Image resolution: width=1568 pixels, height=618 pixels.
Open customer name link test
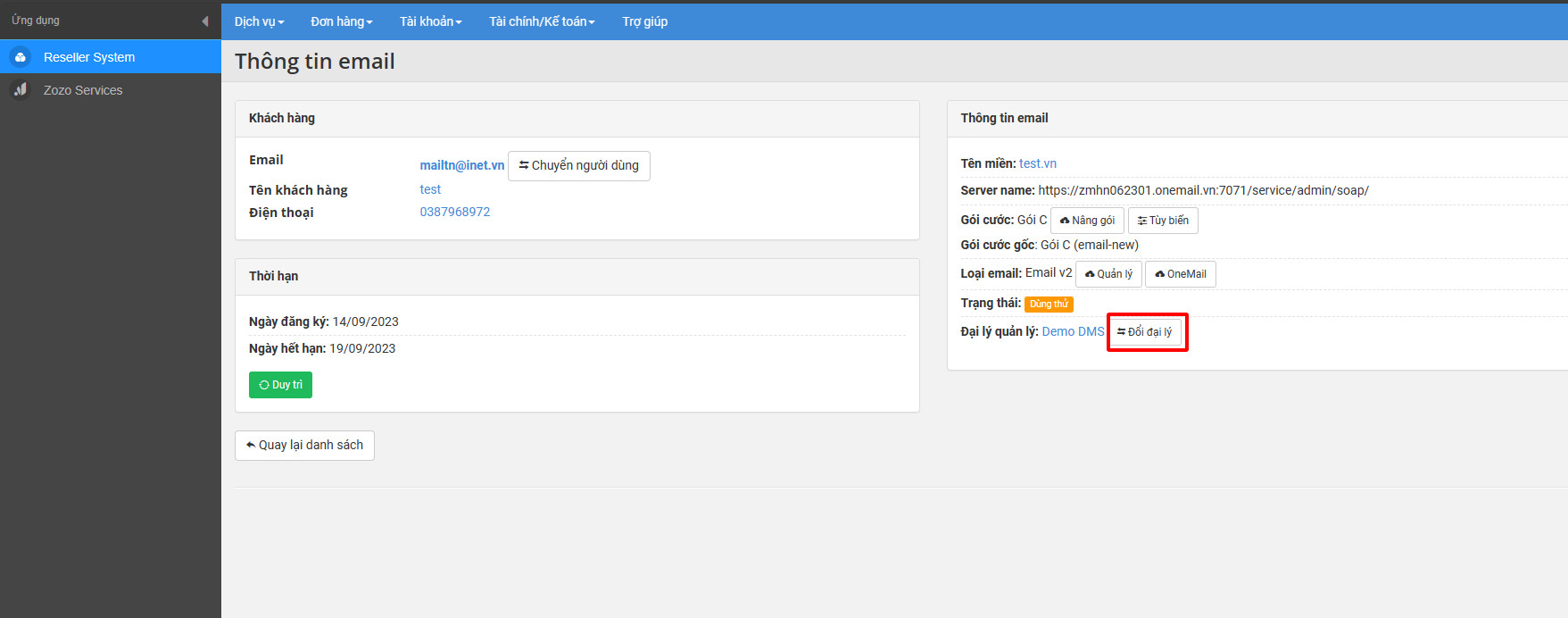pyautogui.click(x=430, y=189)
